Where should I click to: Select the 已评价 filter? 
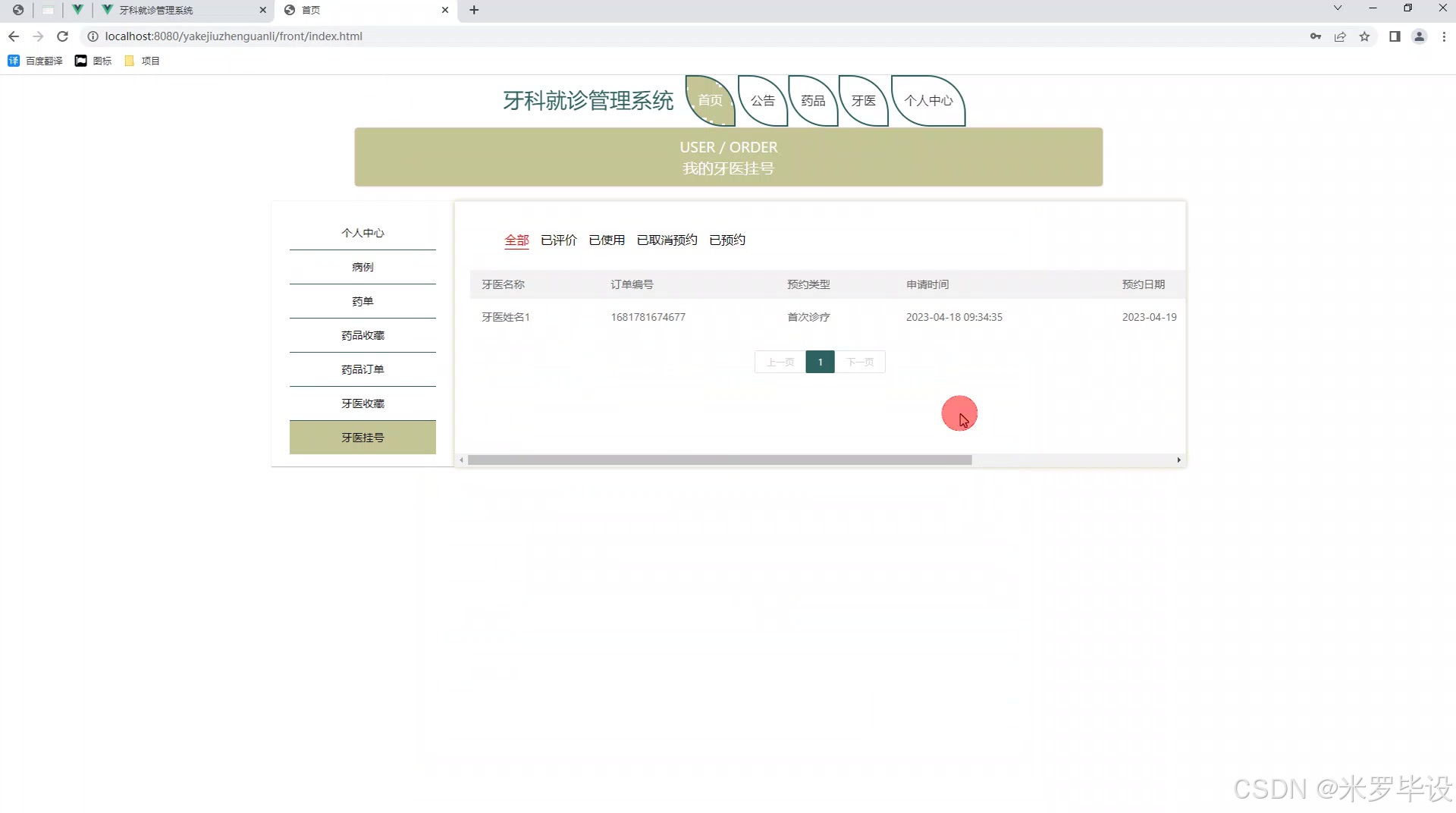pyautogui.click(x=558, y=240)
